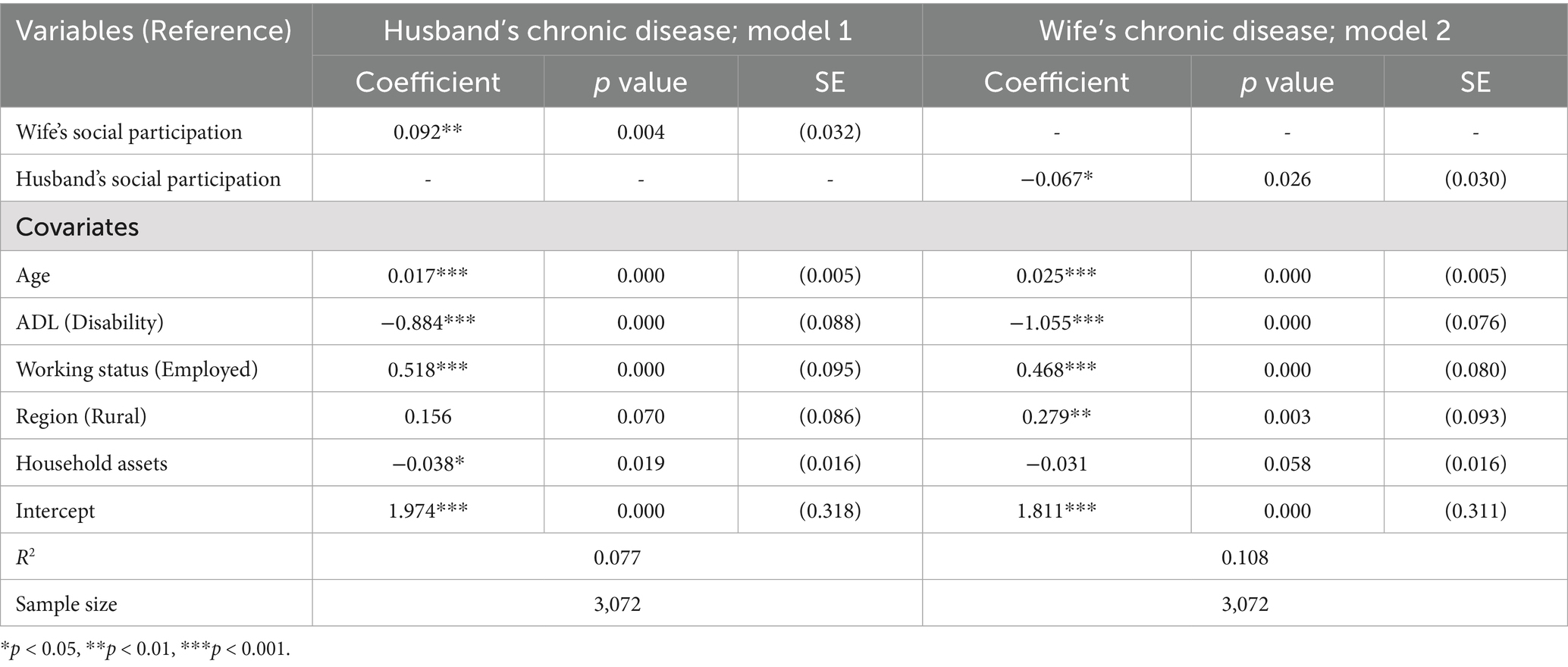This screenshot has height=667, width=1568.
Task: Select the R² value 0.108
Action: click(1244, 558)
